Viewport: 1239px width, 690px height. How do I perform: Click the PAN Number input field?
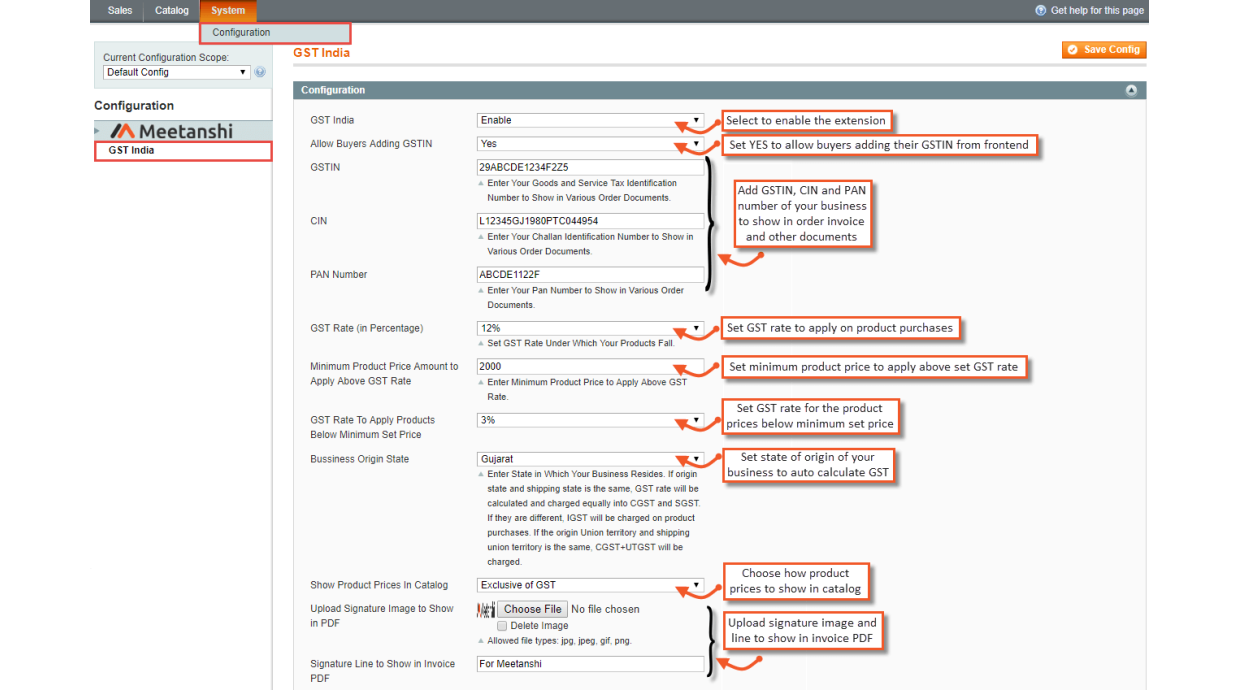(590, 275)
